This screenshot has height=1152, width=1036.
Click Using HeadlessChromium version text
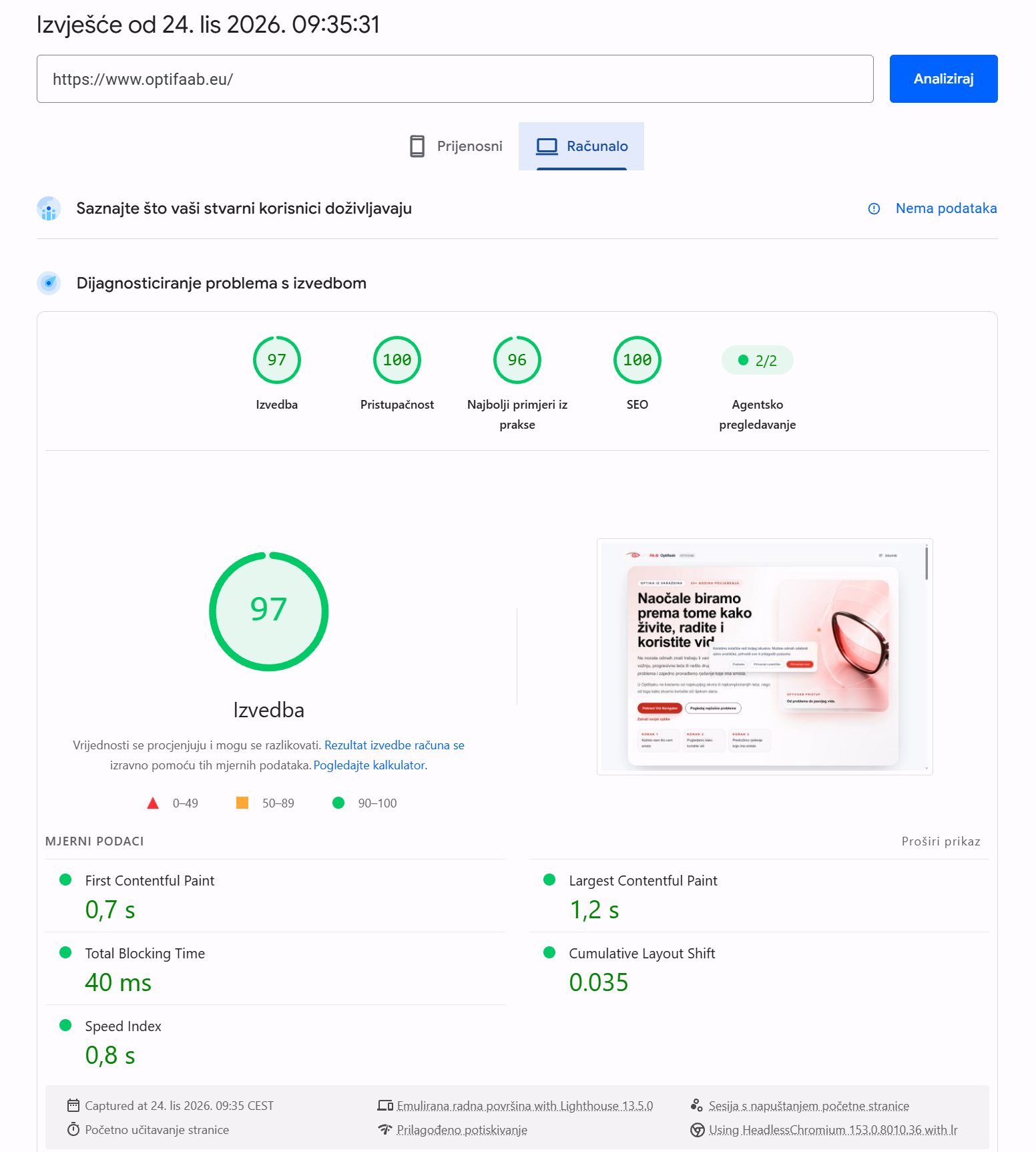point(833,1130)
